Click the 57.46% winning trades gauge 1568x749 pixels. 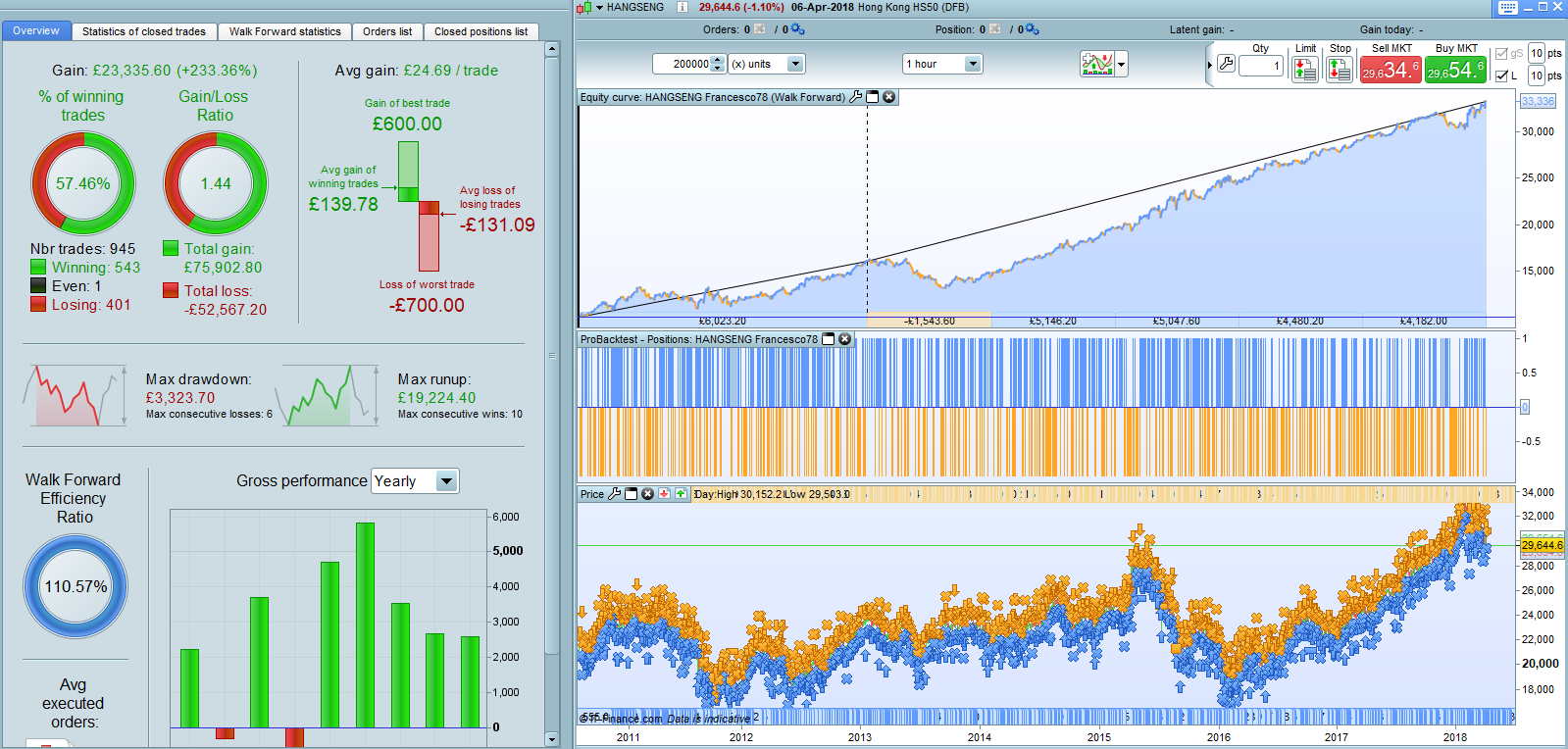pyautogui.click(x=83, y=183)
